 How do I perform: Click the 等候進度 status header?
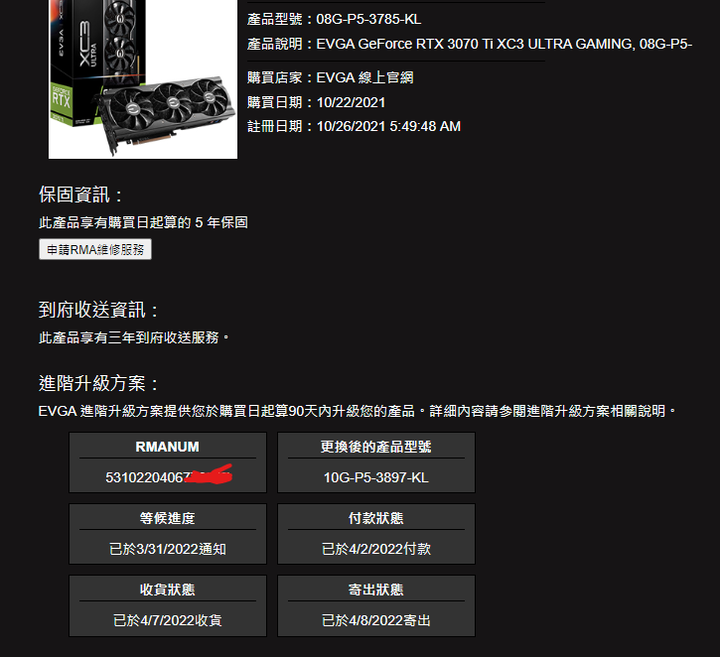(167, 518)
